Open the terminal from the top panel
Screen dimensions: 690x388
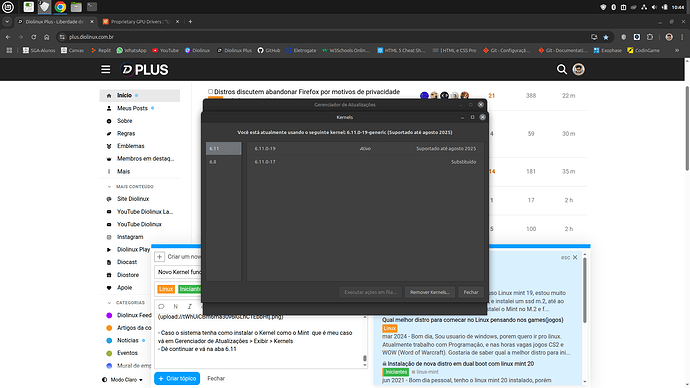(x=92, y=7)
